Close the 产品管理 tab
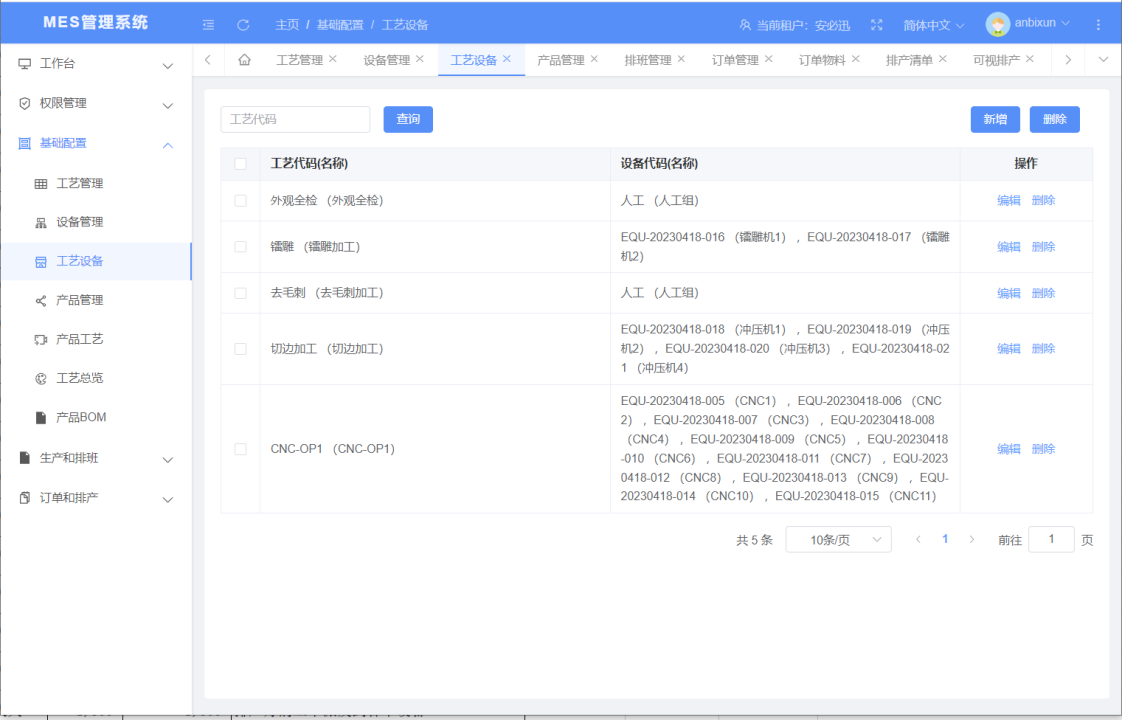Viewport: 1122px width, 720px height. coord(594,60)
